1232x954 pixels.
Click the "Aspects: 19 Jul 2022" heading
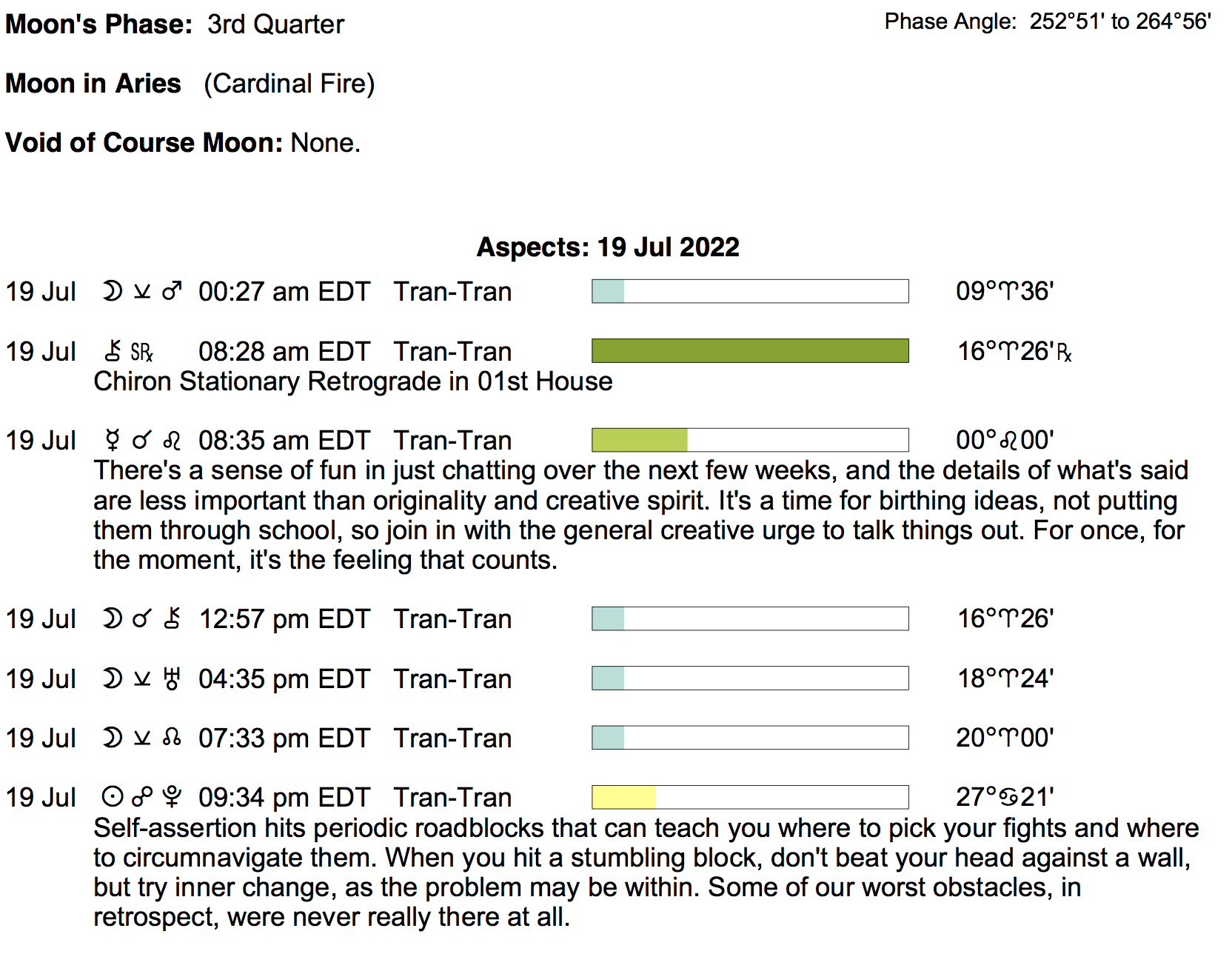pyautogui.click(x=608, y=247)
